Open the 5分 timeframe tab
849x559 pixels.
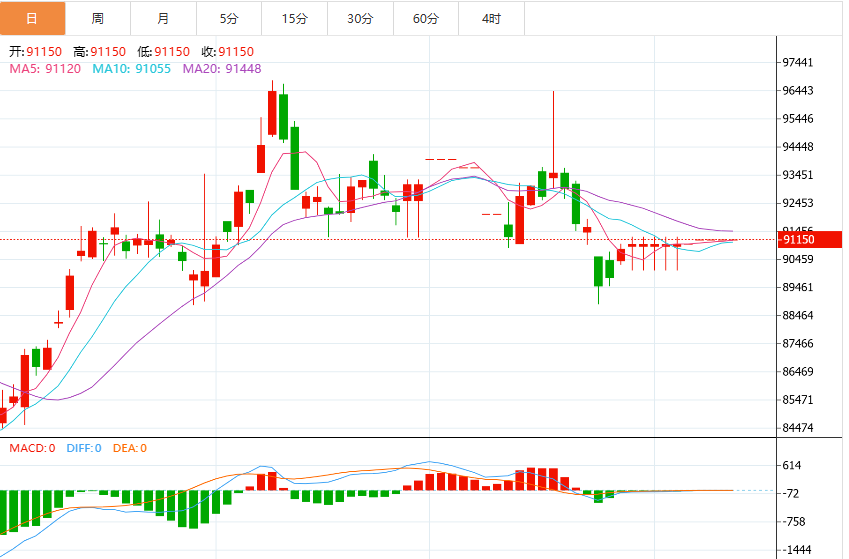click(229, 18)
